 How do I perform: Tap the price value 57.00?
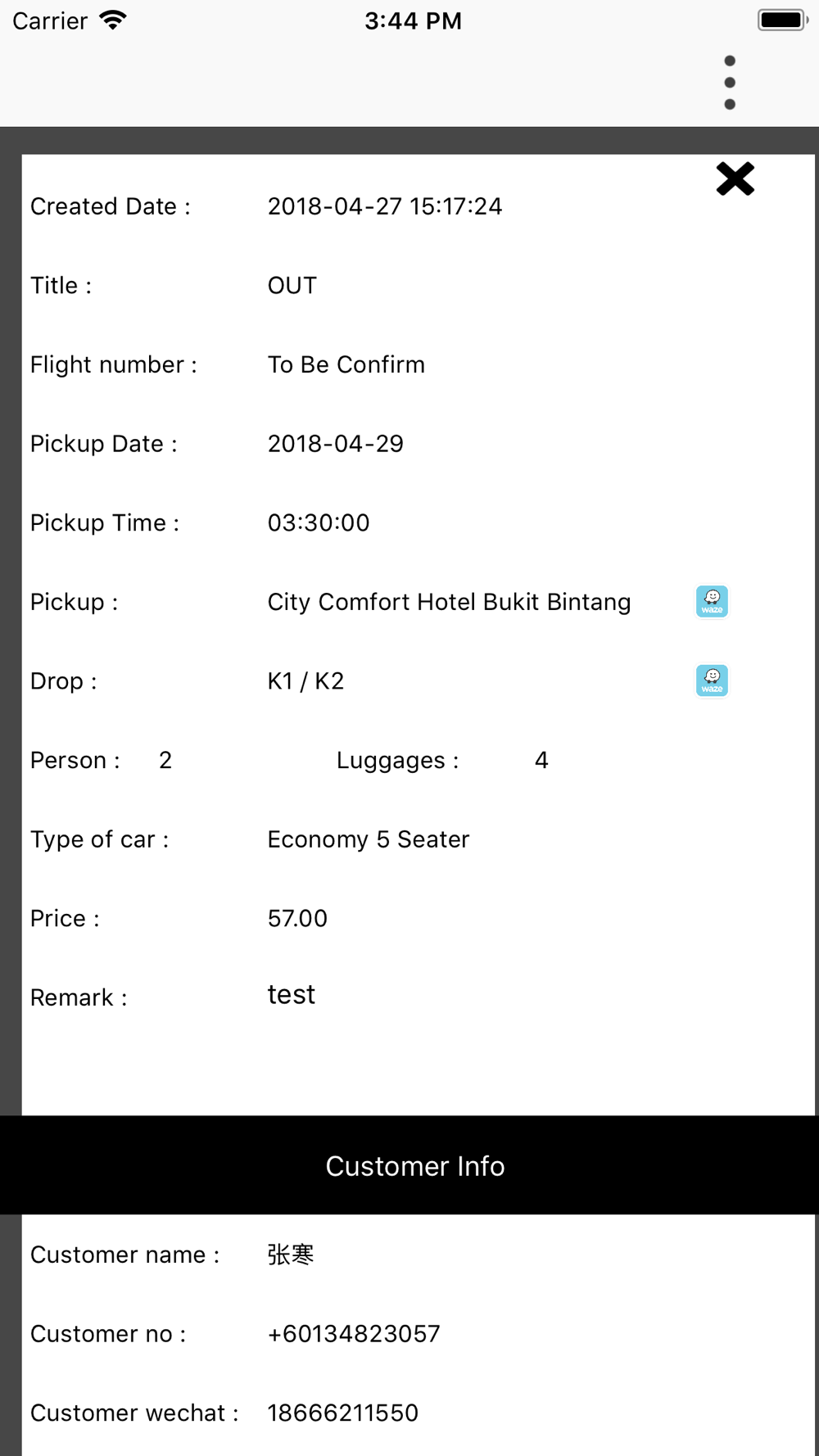[x=297, y=919]
